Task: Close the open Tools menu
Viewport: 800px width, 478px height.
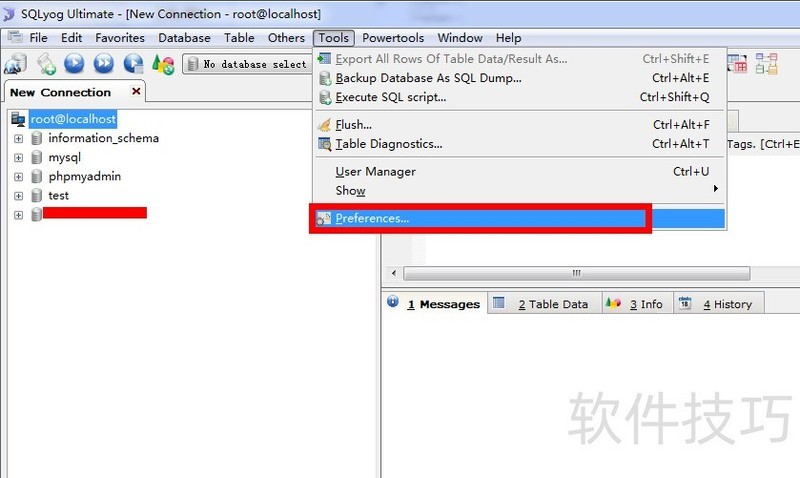Action: (x=334, y=38)
